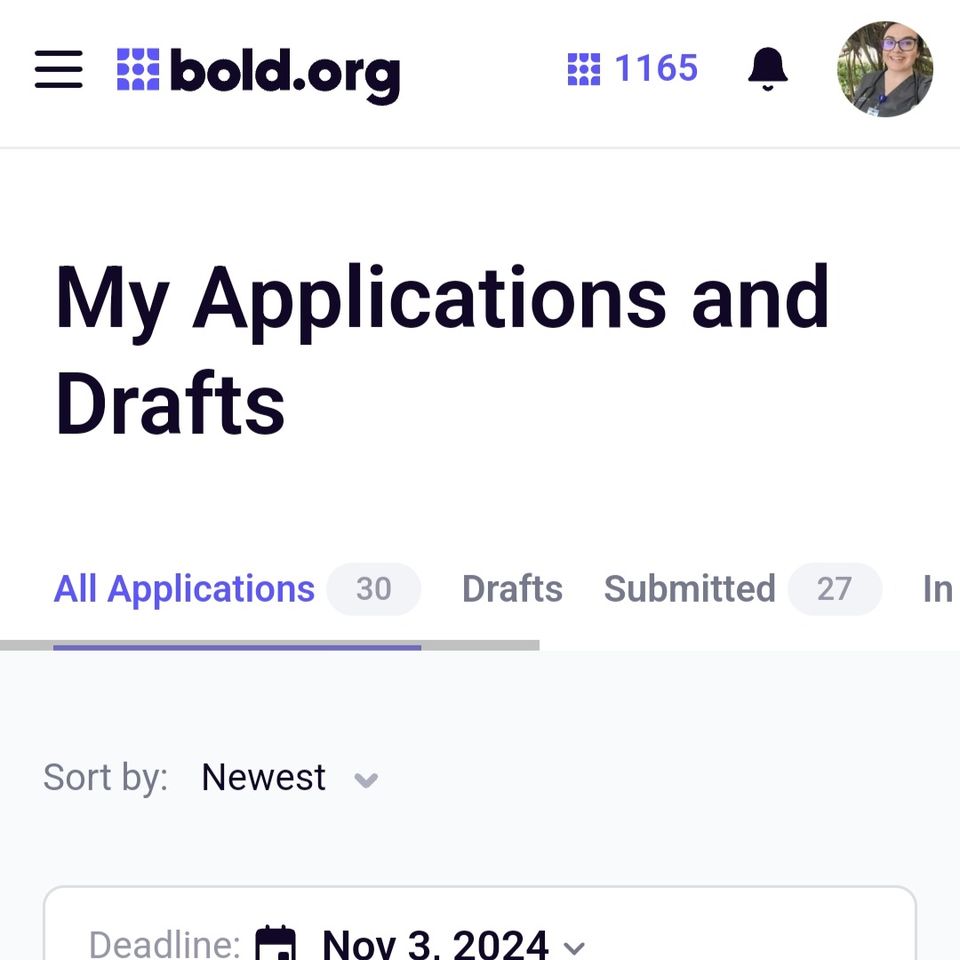Click the horizontal tab scrollbar
This screenshot has height=960, width=960.
click(269, 645)
